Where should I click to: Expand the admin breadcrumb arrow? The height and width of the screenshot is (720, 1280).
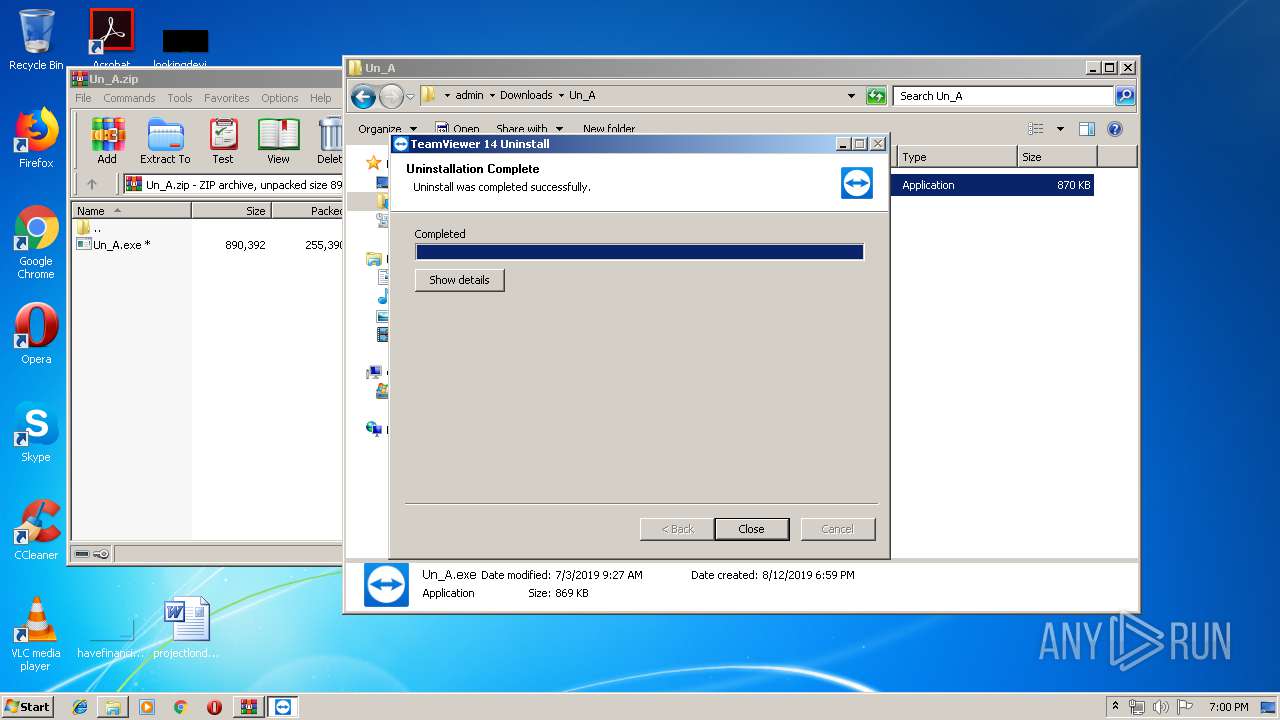pos(491,96)
